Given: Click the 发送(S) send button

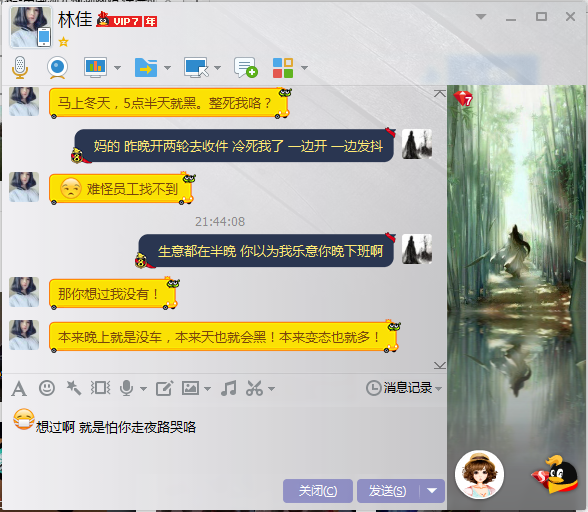Looking at the screenshot, I should [387, 491].
